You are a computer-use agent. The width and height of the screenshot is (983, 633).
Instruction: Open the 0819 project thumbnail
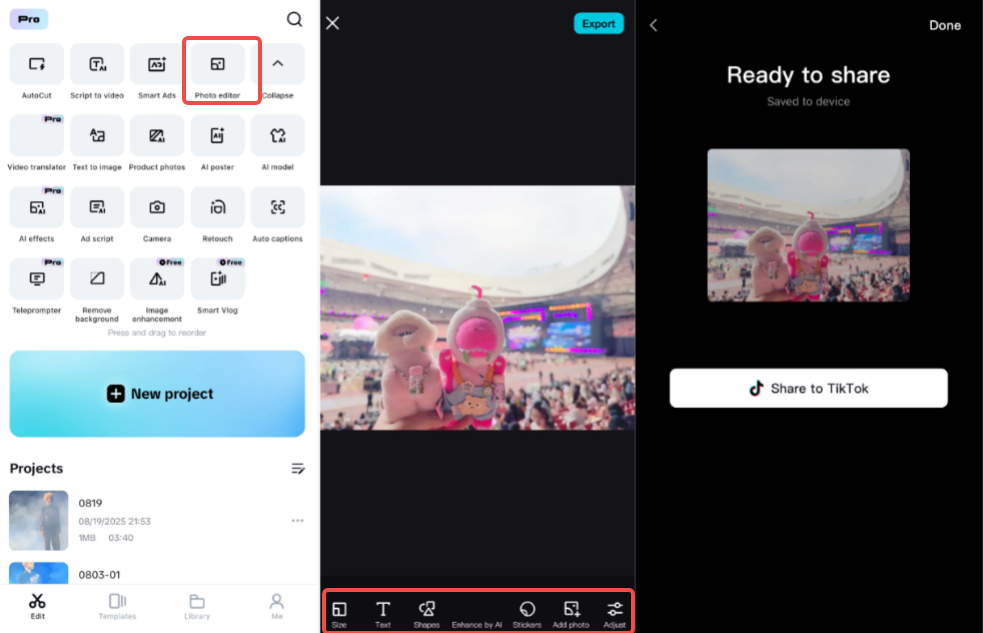point(38,520)
